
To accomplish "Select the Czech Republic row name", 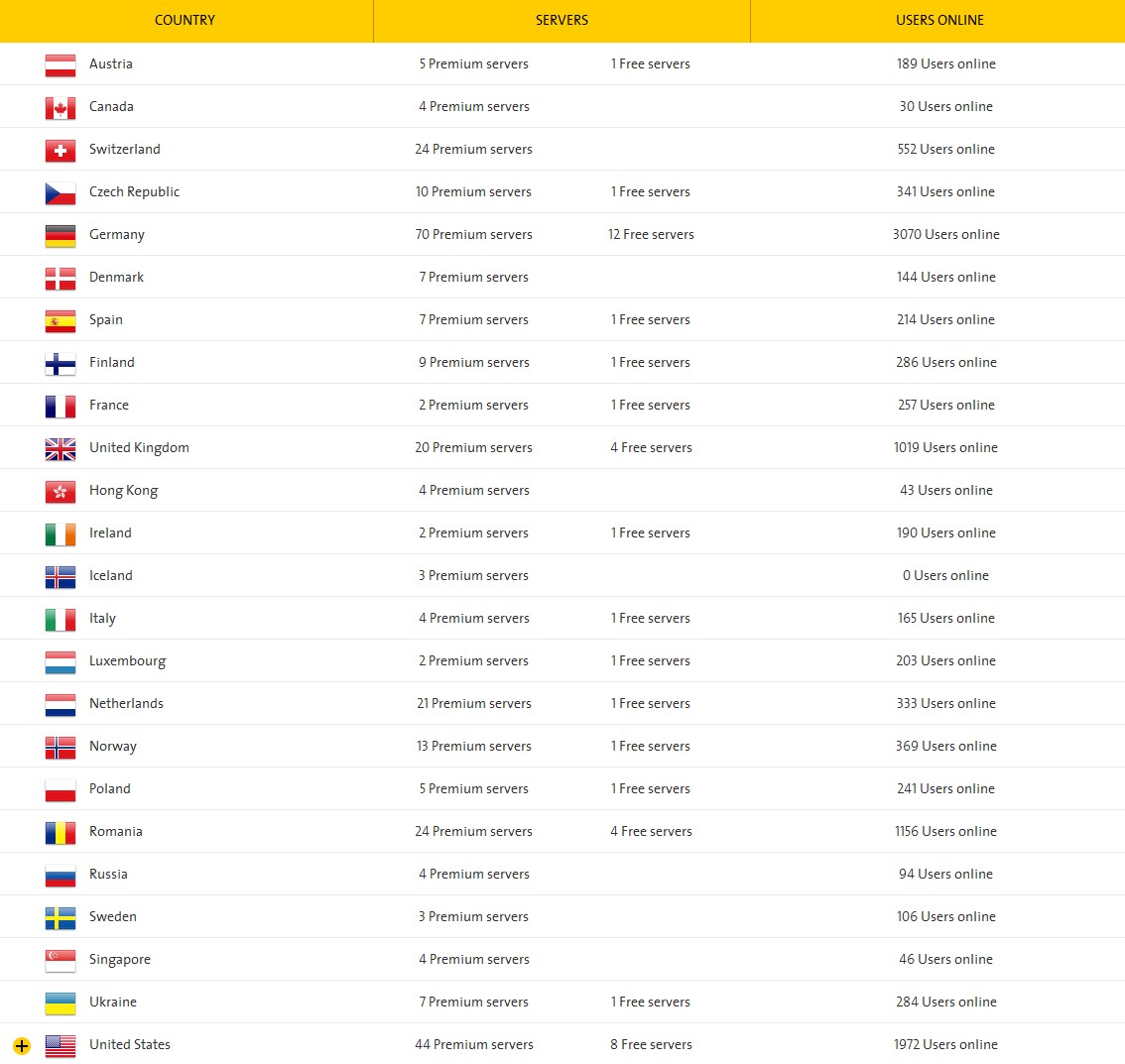I will (x=134, y=192).
